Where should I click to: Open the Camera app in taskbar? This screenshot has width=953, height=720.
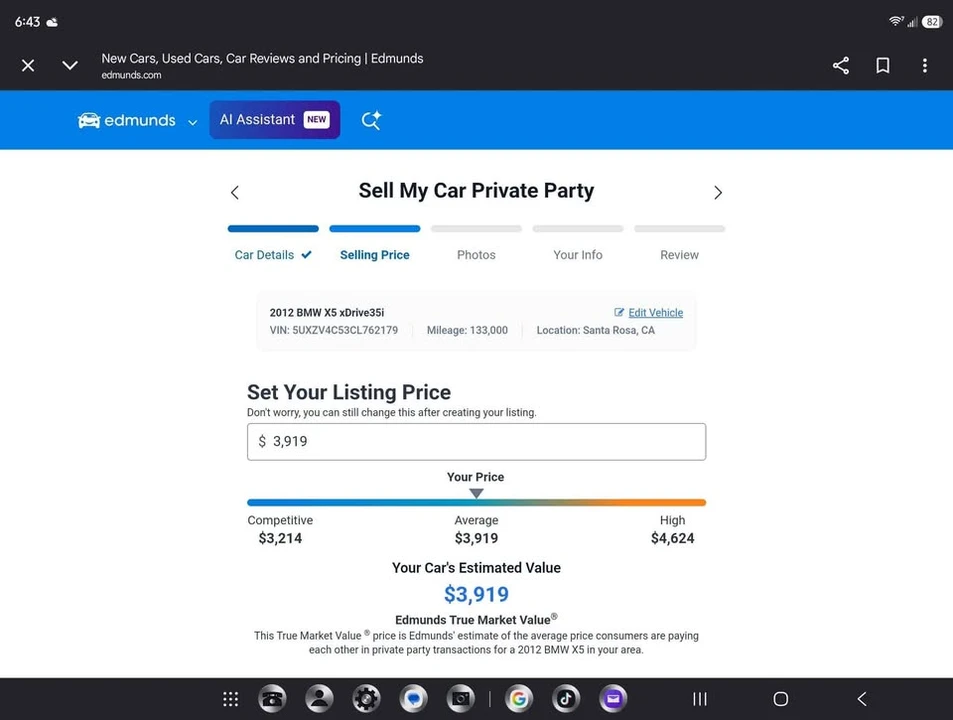(461, 699)
